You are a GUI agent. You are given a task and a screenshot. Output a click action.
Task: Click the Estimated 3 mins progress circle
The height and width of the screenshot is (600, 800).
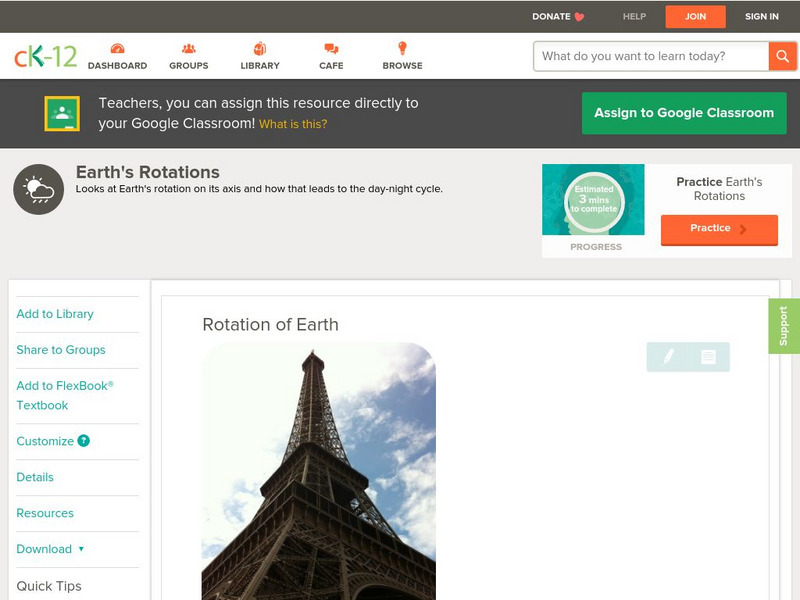594,201
